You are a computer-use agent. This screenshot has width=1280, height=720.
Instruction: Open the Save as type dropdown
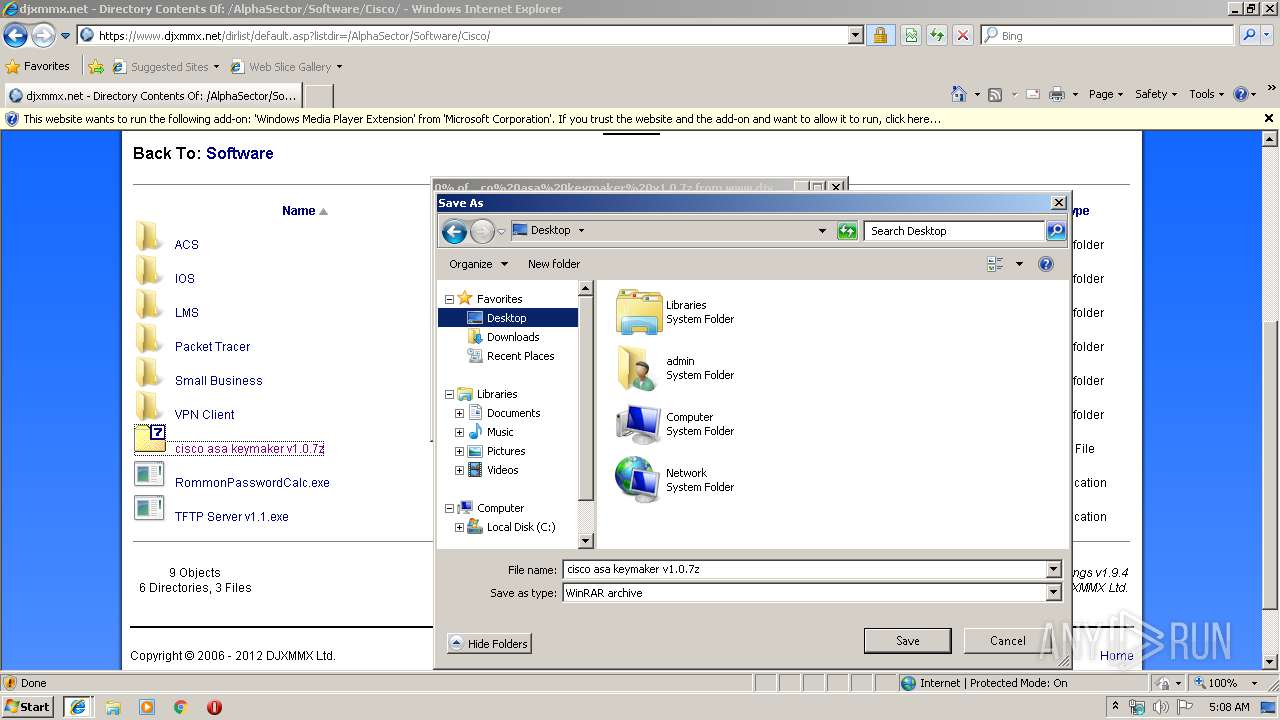click(x=1053, y=593)
